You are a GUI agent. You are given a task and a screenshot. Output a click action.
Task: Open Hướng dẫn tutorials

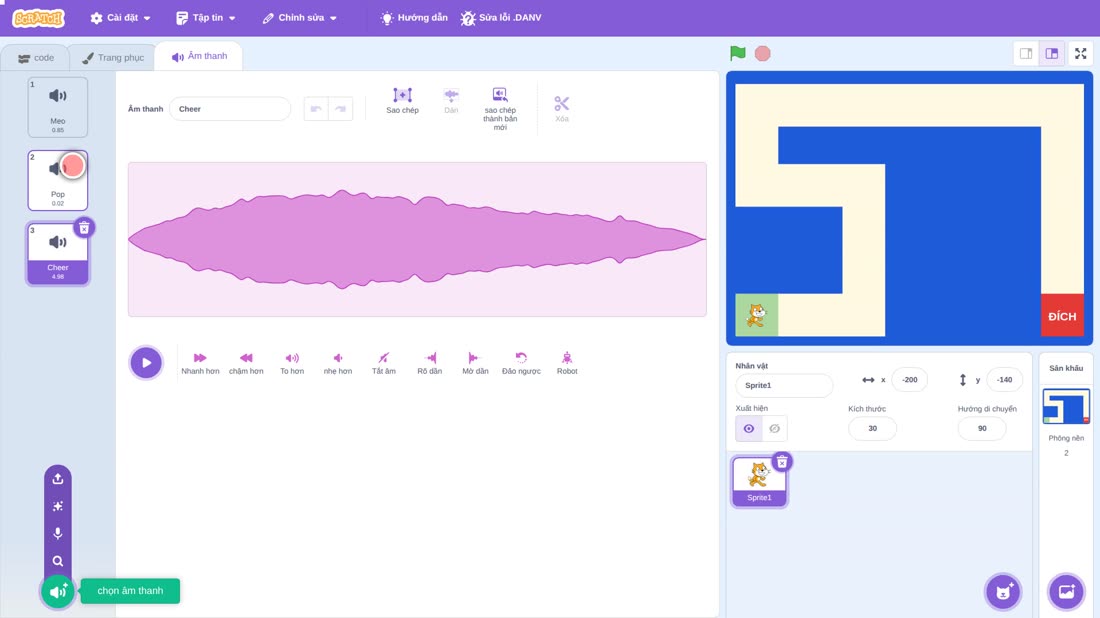click(x=414, y=18)
